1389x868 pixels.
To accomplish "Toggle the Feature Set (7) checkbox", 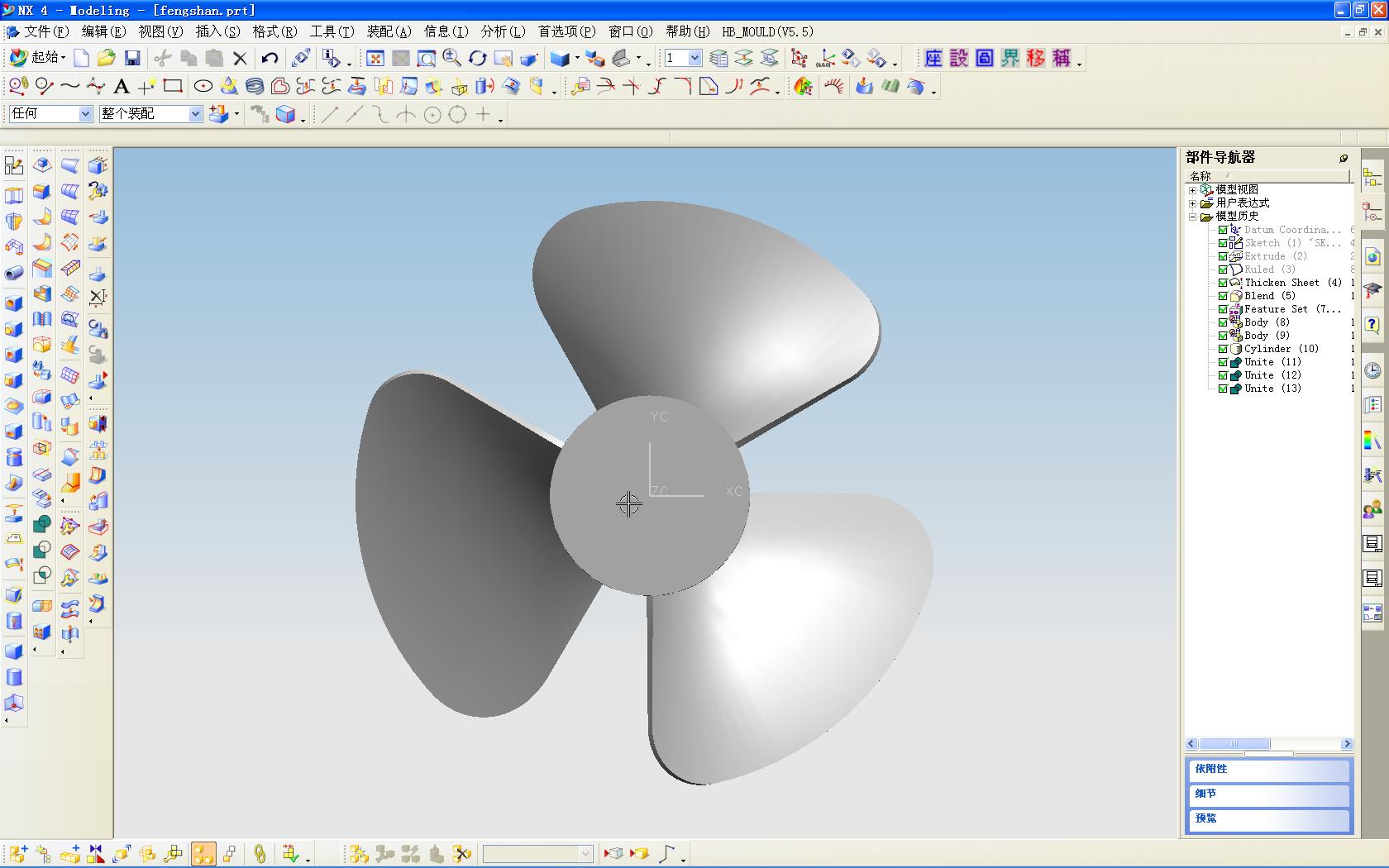I will (1223, 309).
